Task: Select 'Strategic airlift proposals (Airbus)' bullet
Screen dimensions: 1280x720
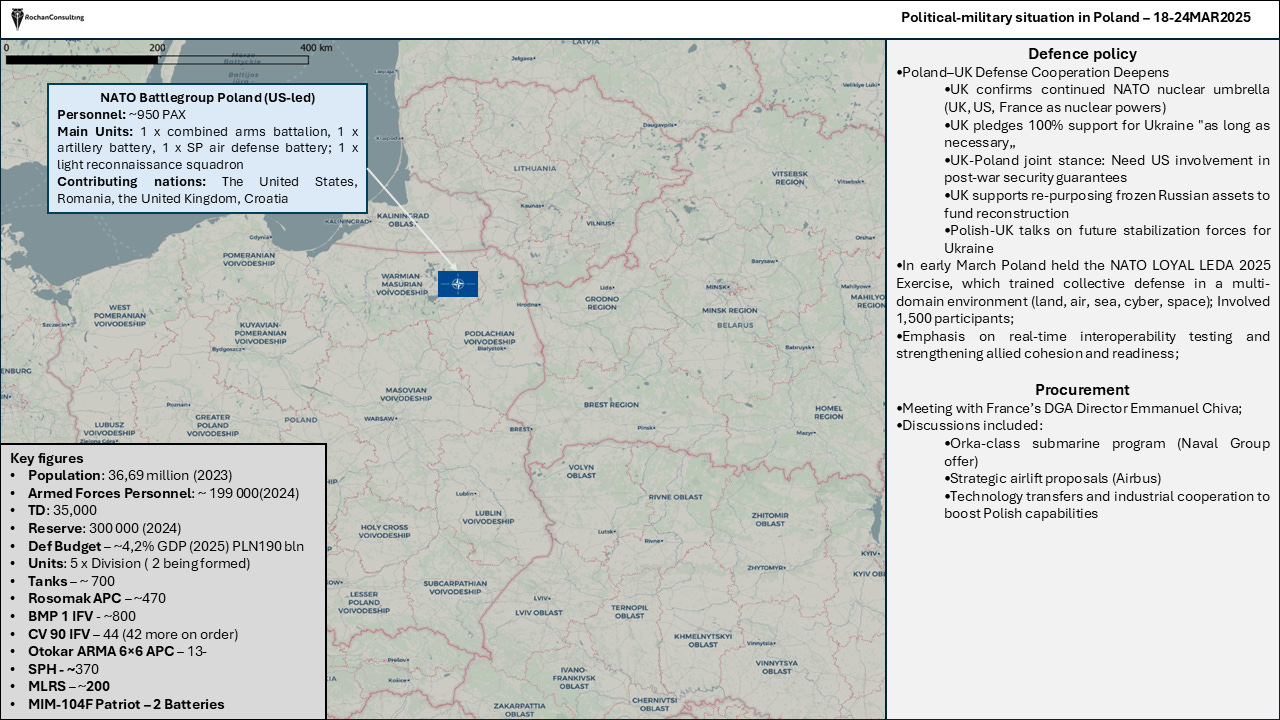Action: pyautogui.click(x=1053, y=478)
